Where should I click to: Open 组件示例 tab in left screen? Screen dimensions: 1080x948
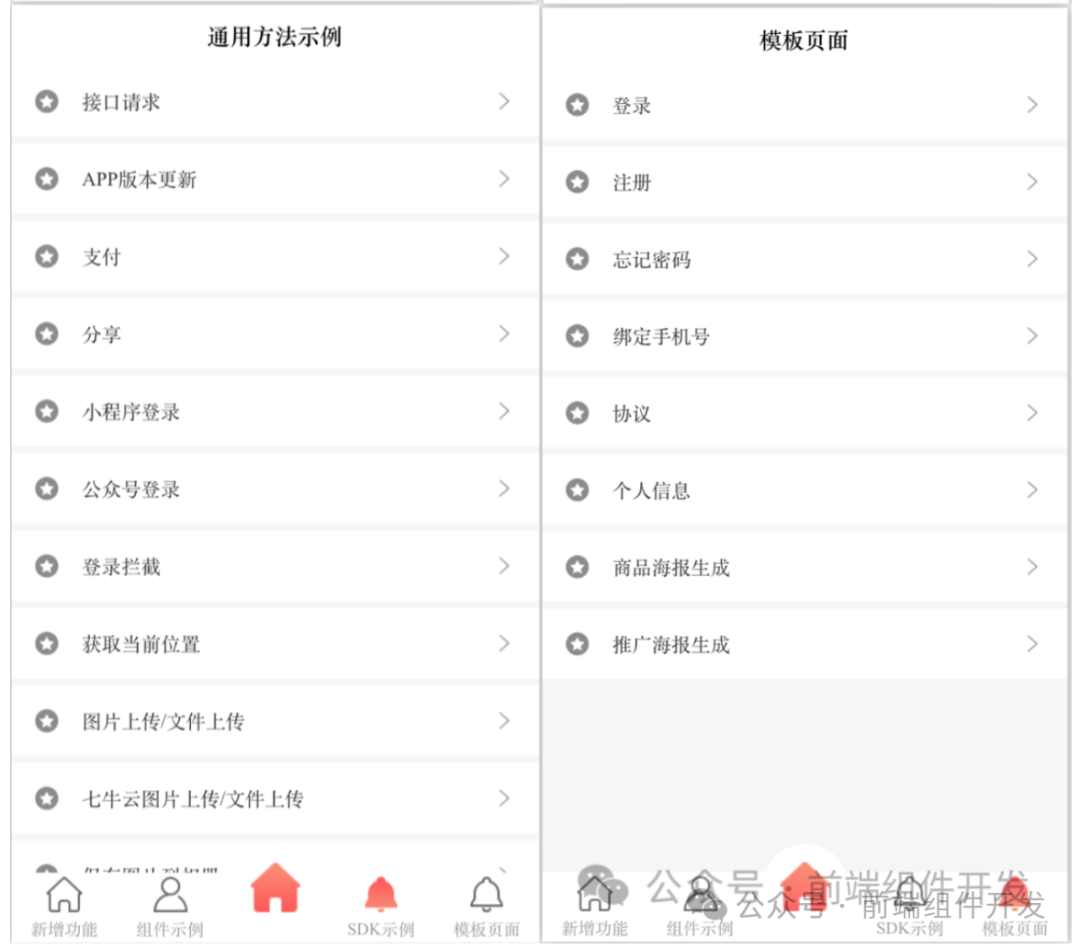[170, 906]
